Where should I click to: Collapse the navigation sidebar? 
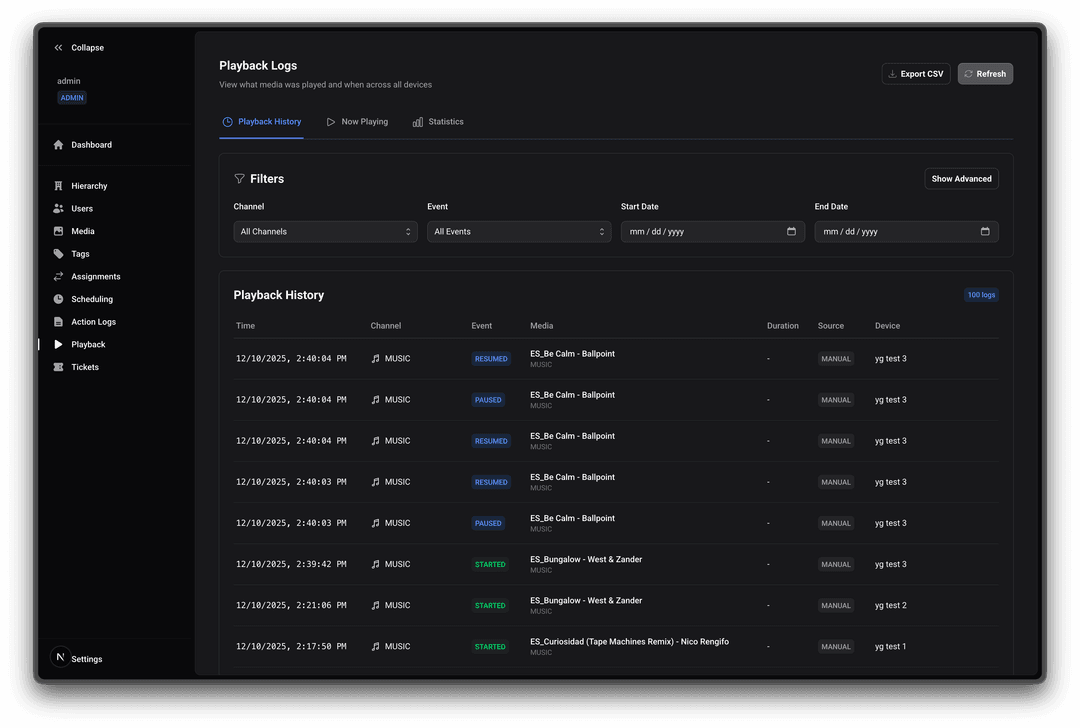point(78,47)
